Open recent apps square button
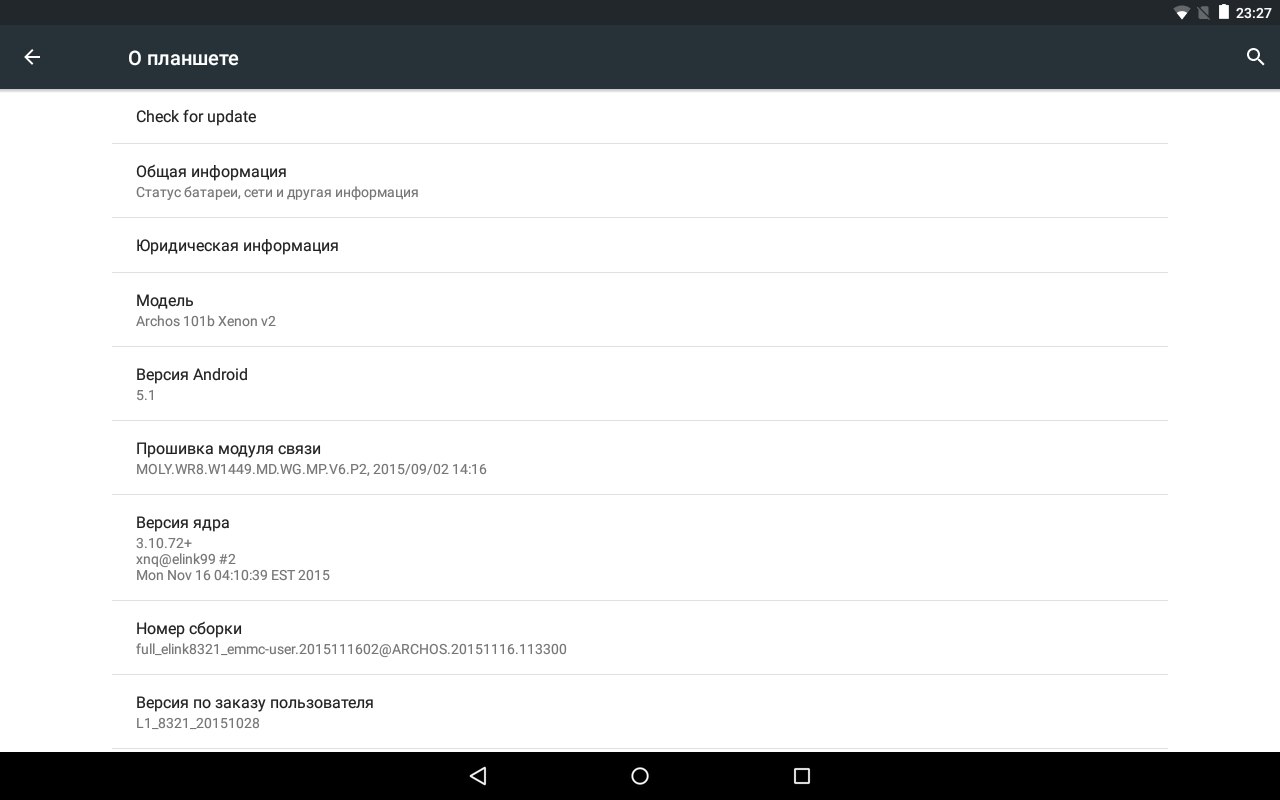This screenshot has width=1280, height=800. (x=801, y=776)
